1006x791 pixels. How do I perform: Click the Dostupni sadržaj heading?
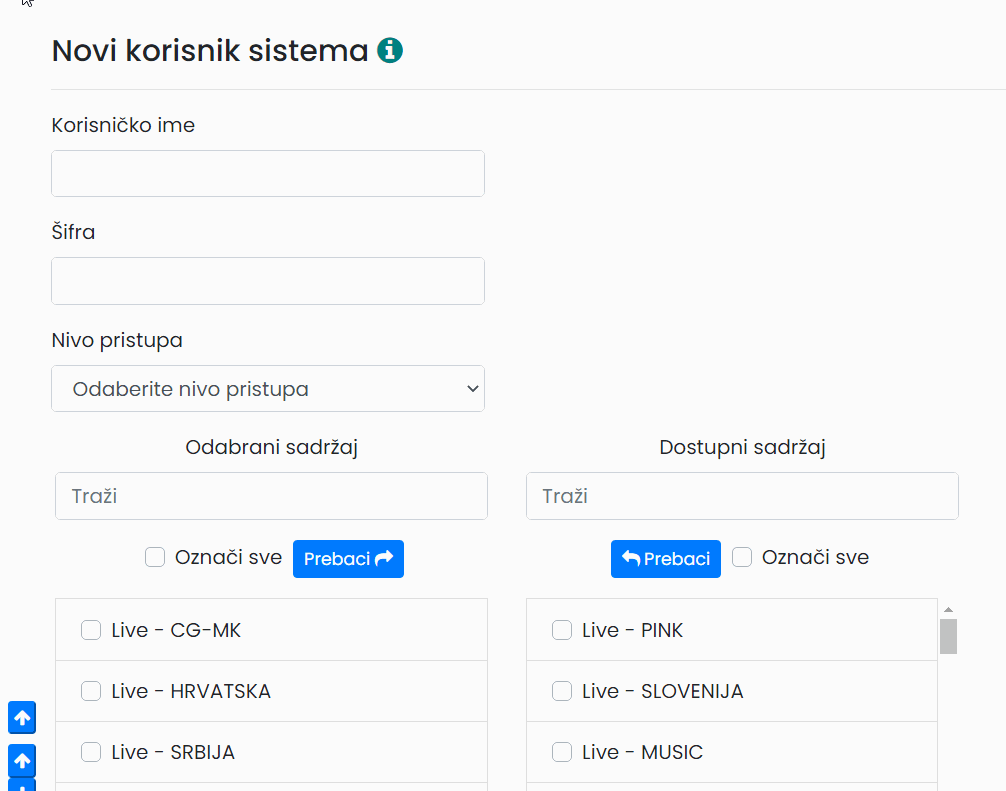[x=742, y=447]
